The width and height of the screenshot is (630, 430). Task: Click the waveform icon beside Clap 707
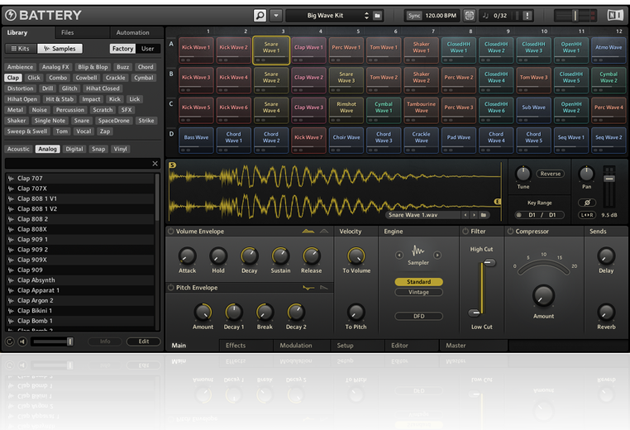pos(11,178)
